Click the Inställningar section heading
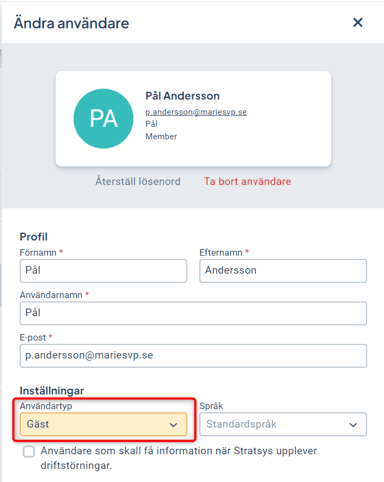The height and width of the screenshot is (482, 384). (x=52, y=390)
